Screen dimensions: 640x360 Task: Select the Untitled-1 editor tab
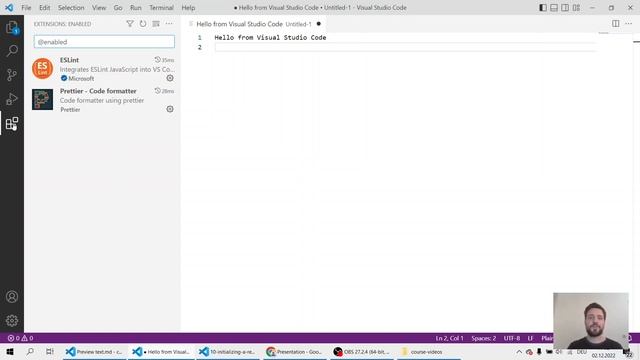(254, 24)
